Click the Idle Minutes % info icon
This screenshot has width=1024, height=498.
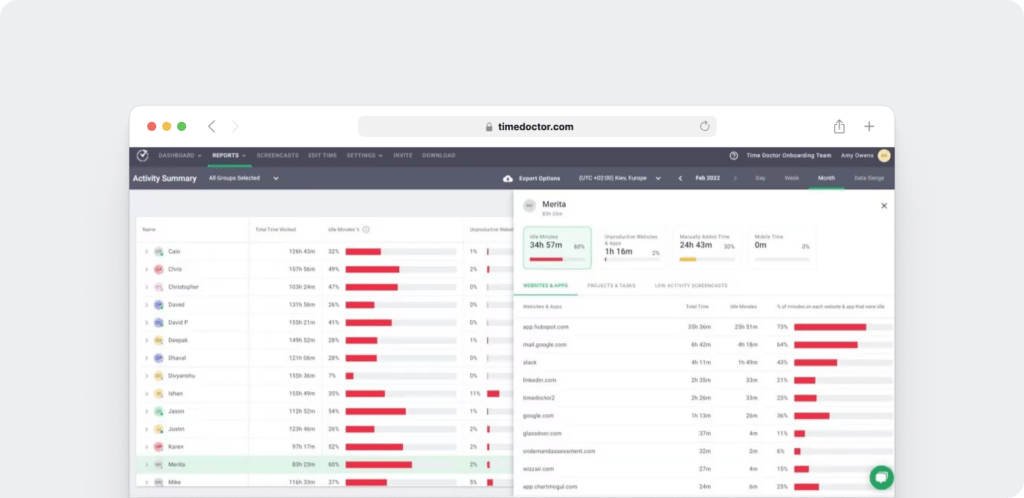pyautogui.click(x=366, y=230)
